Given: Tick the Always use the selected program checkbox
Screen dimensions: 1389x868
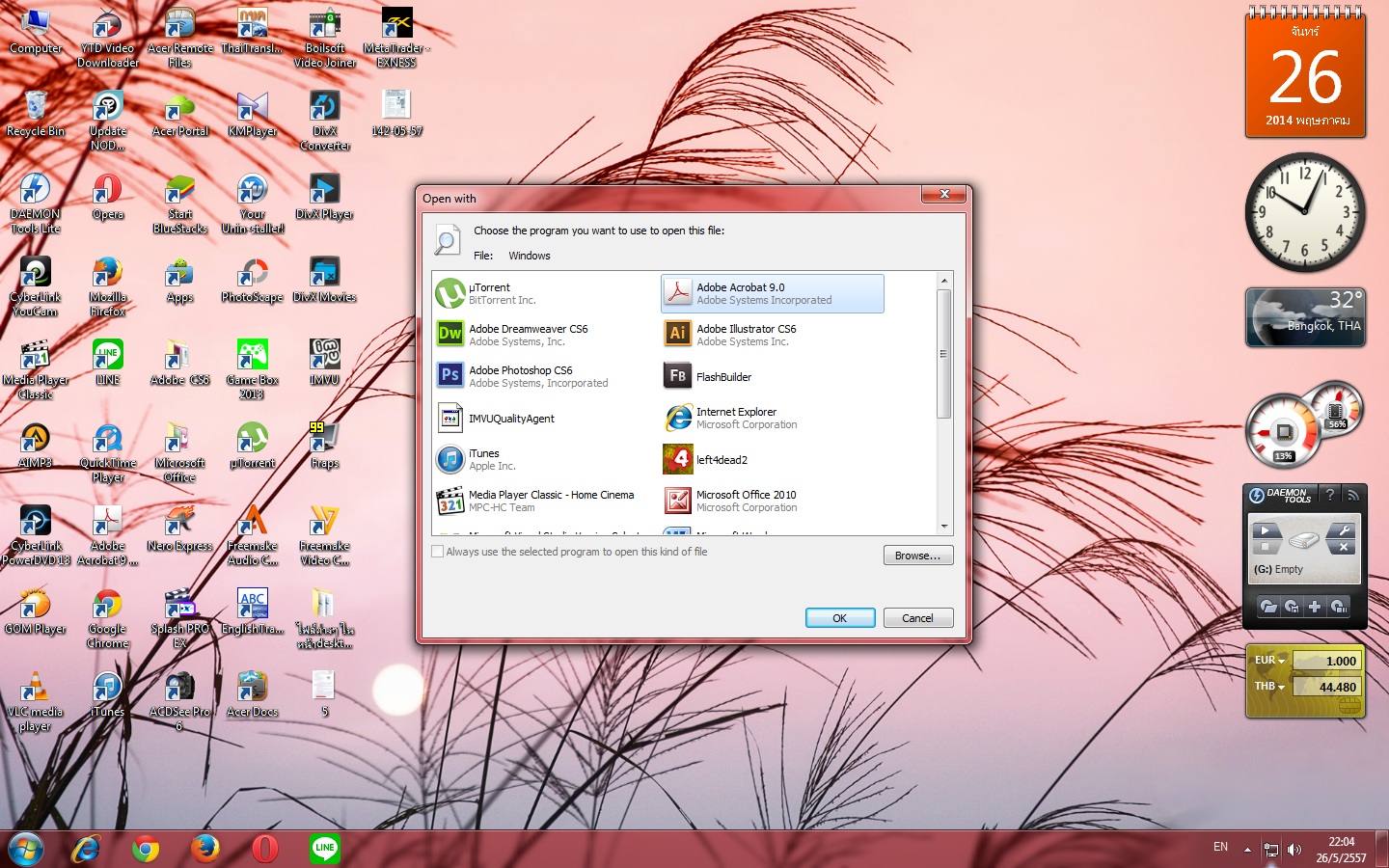Looking at the screenshot, I should 438,552.
